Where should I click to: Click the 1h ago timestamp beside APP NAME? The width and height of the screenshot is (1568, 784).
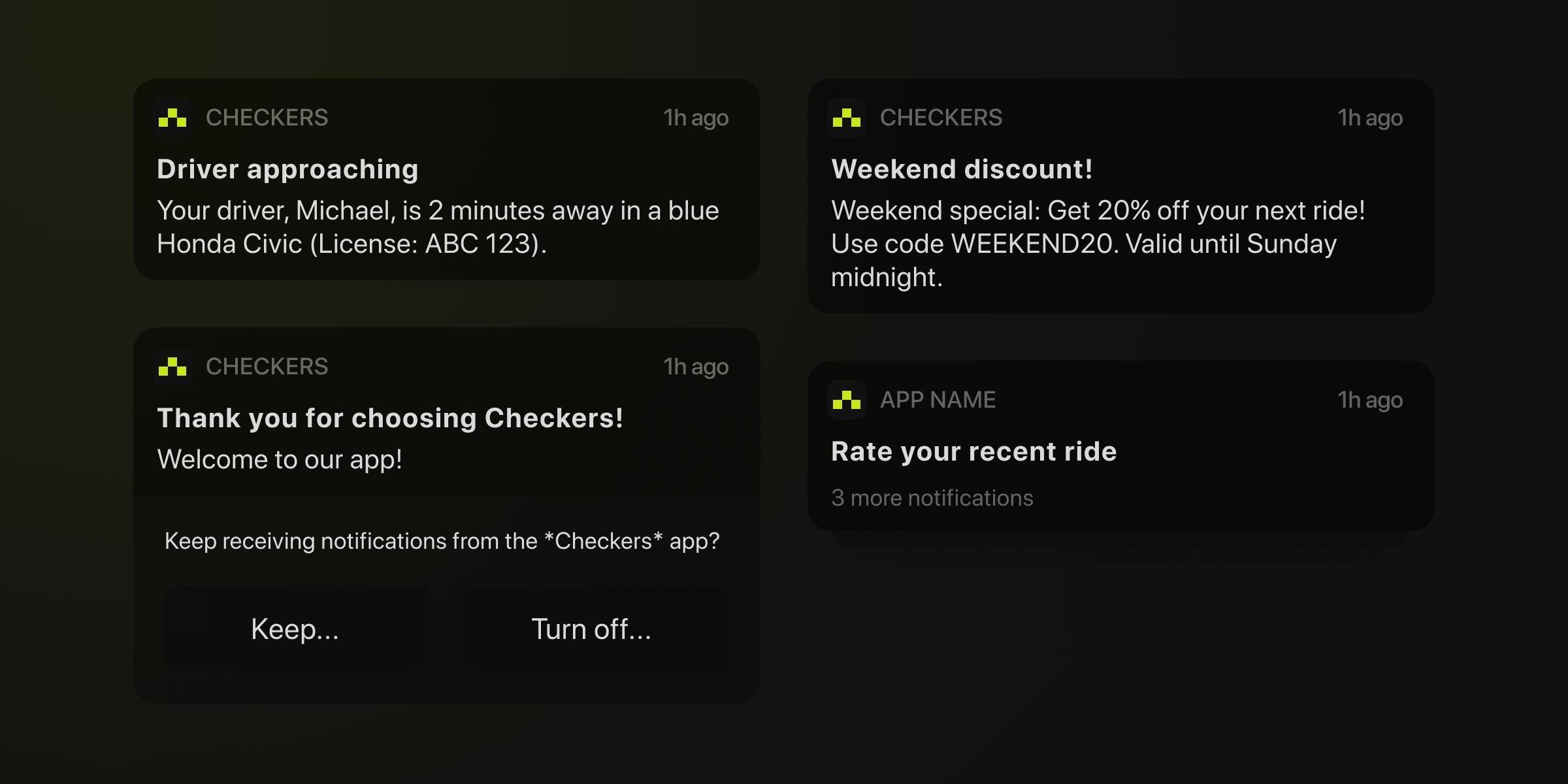point(1370,400)
